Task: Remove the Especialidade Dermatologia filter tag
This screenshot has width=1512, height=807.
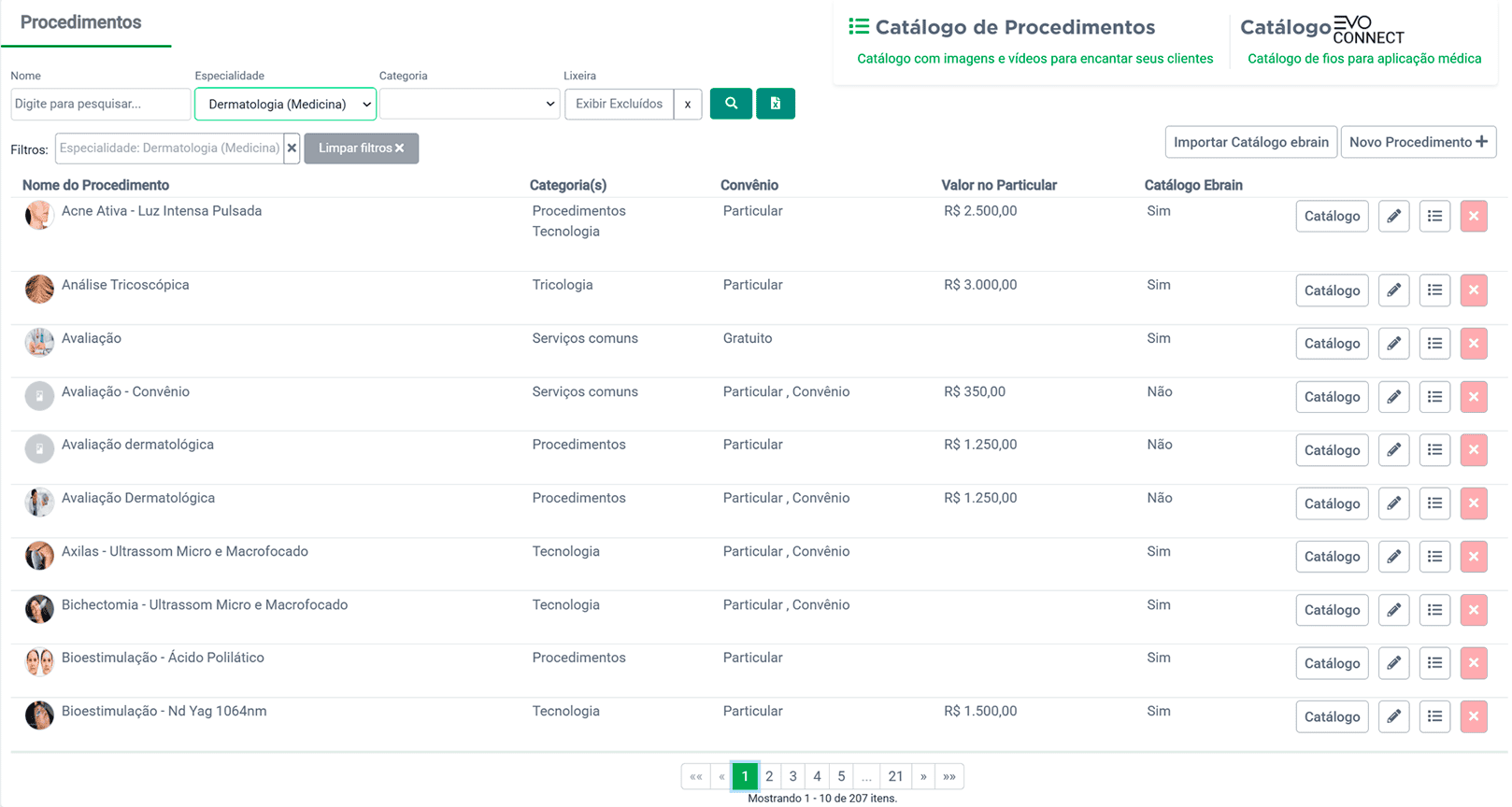Action: click(x=292, y=149)
